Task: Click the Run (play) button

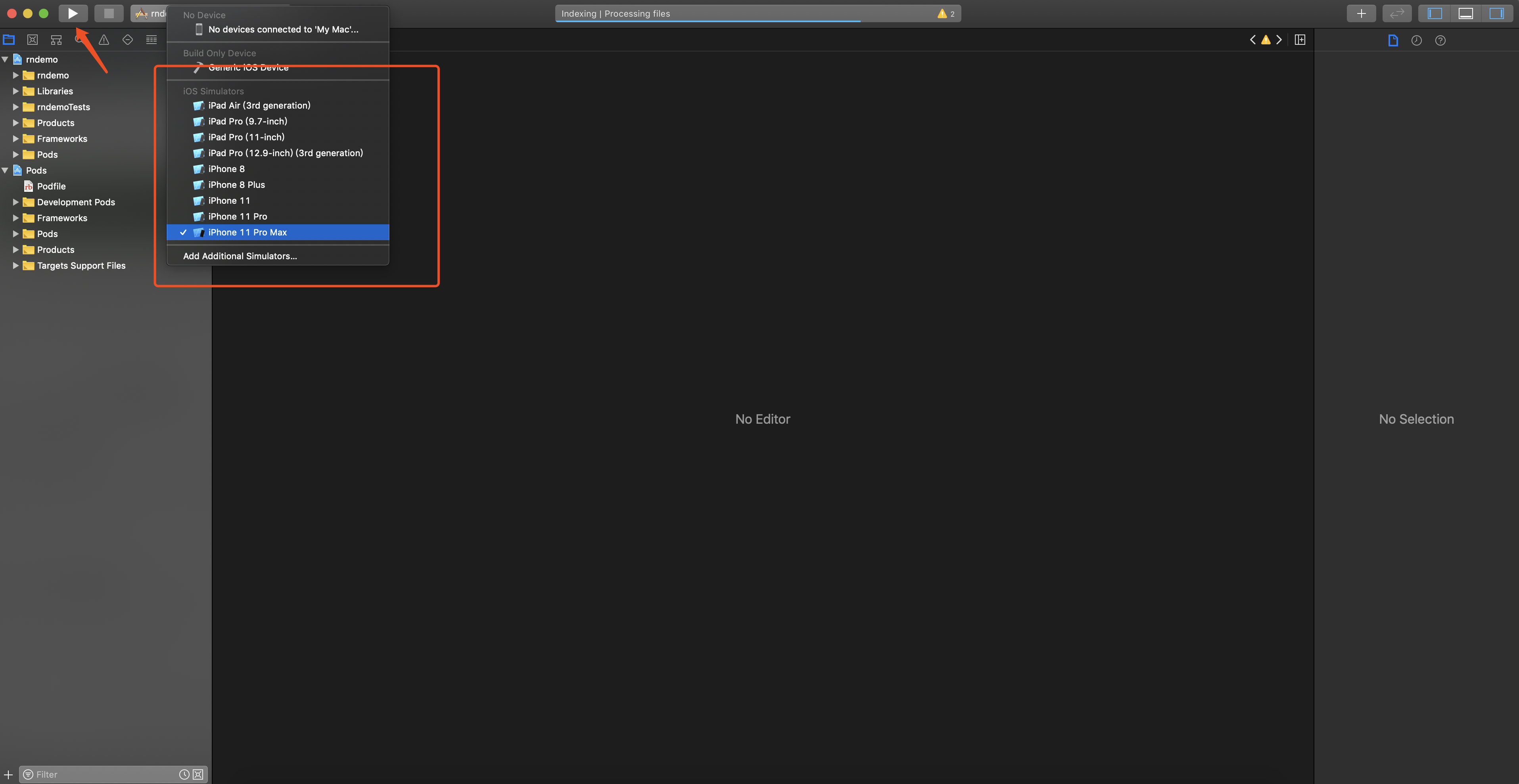Action: [x=73, y=13]
